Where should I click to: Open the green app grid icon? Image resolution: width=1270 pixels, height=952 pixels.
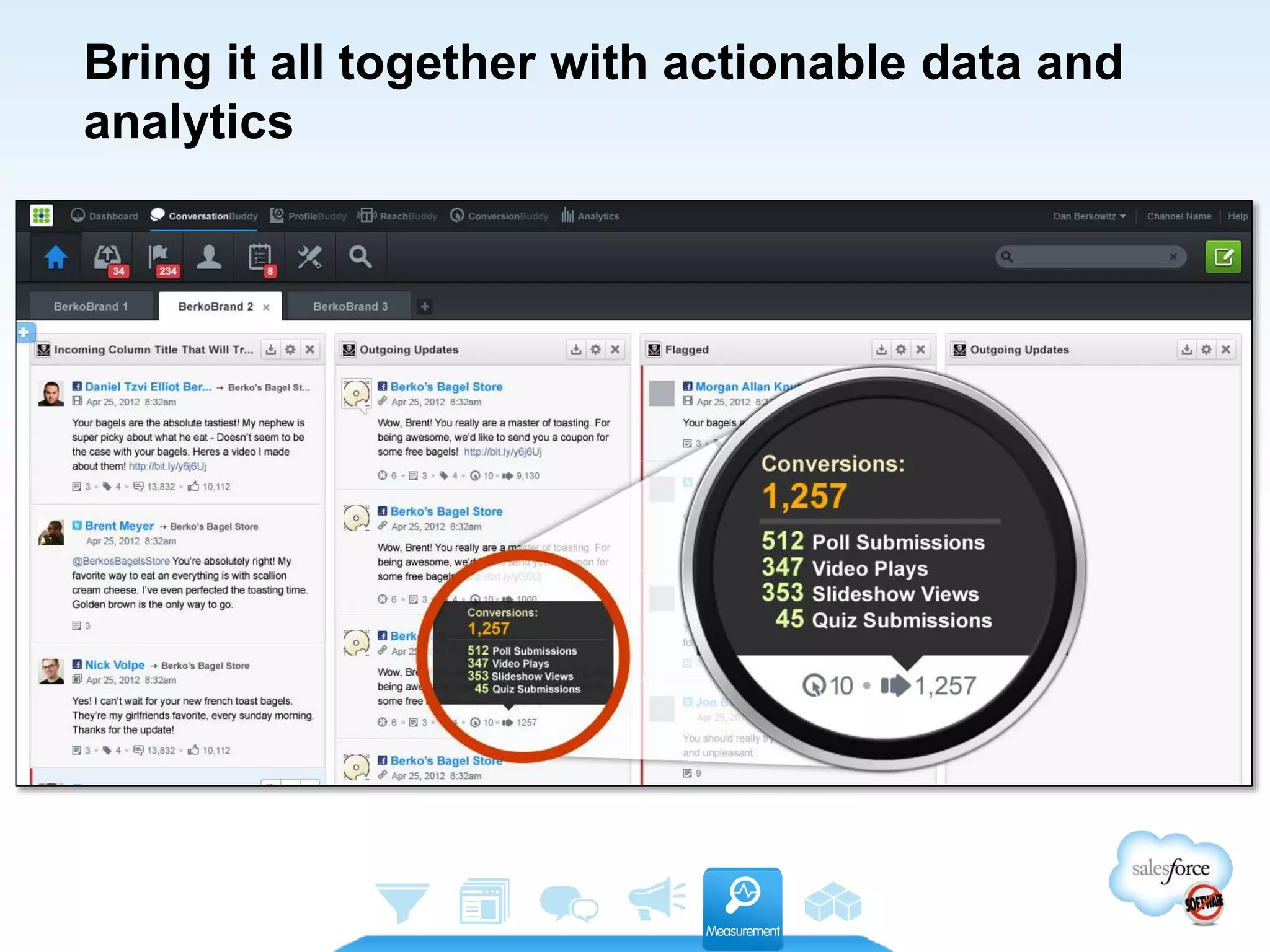click(42, 216)
